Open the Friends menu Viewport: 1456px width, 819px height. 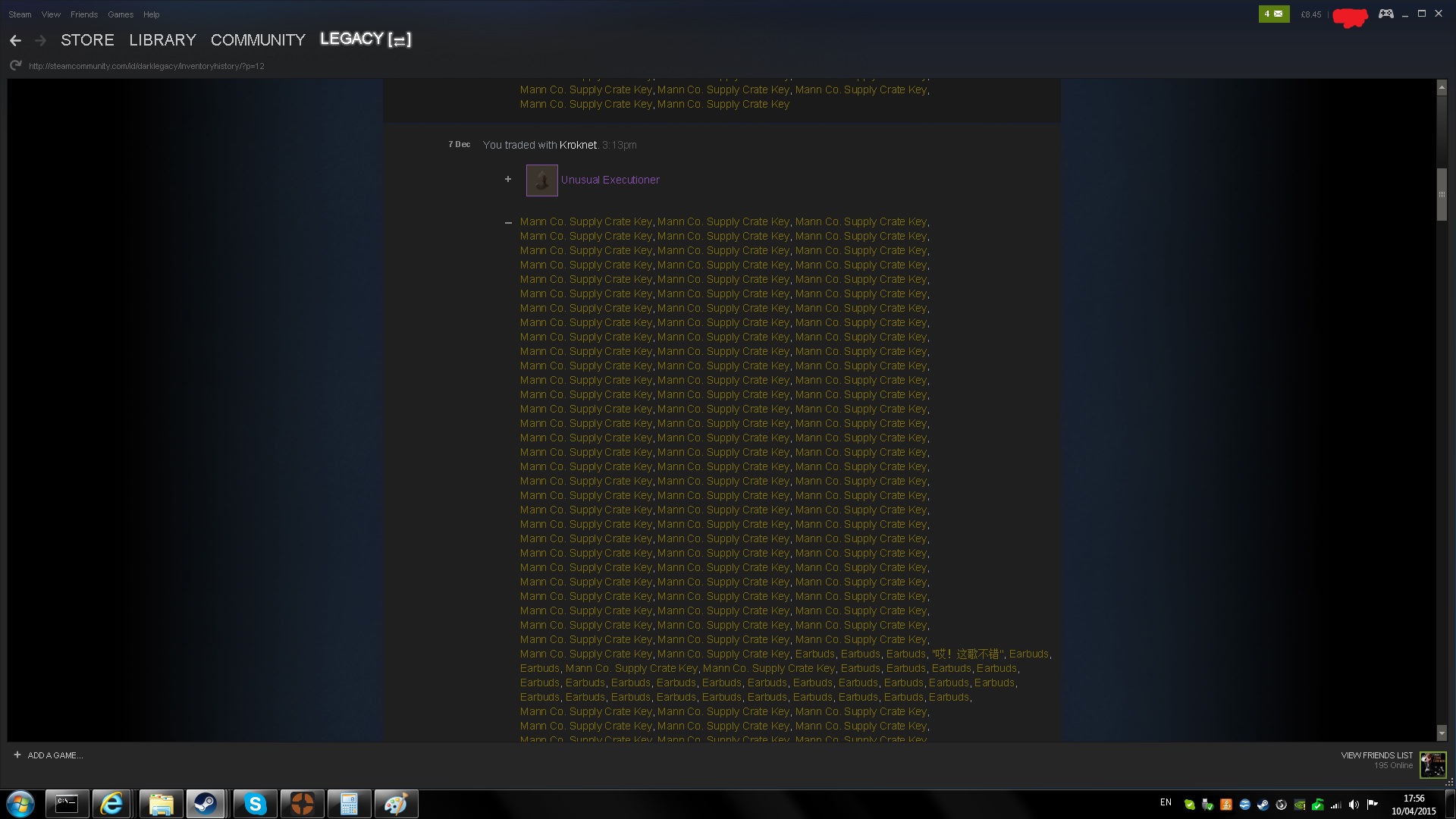tap(83, 14)
